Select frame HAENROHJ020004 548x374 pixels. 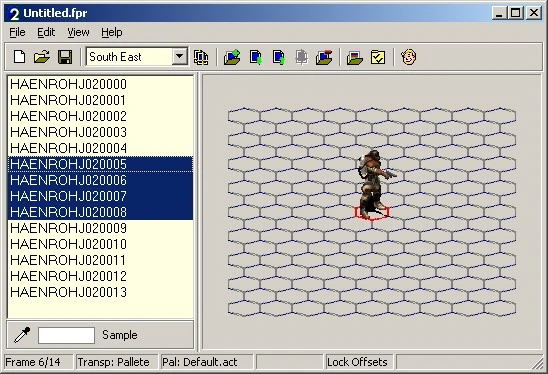[100, 148]
